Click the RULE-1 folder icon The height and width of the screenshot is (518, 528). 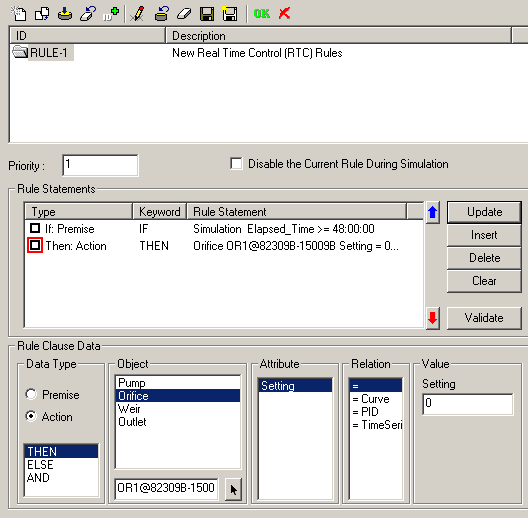20,52
